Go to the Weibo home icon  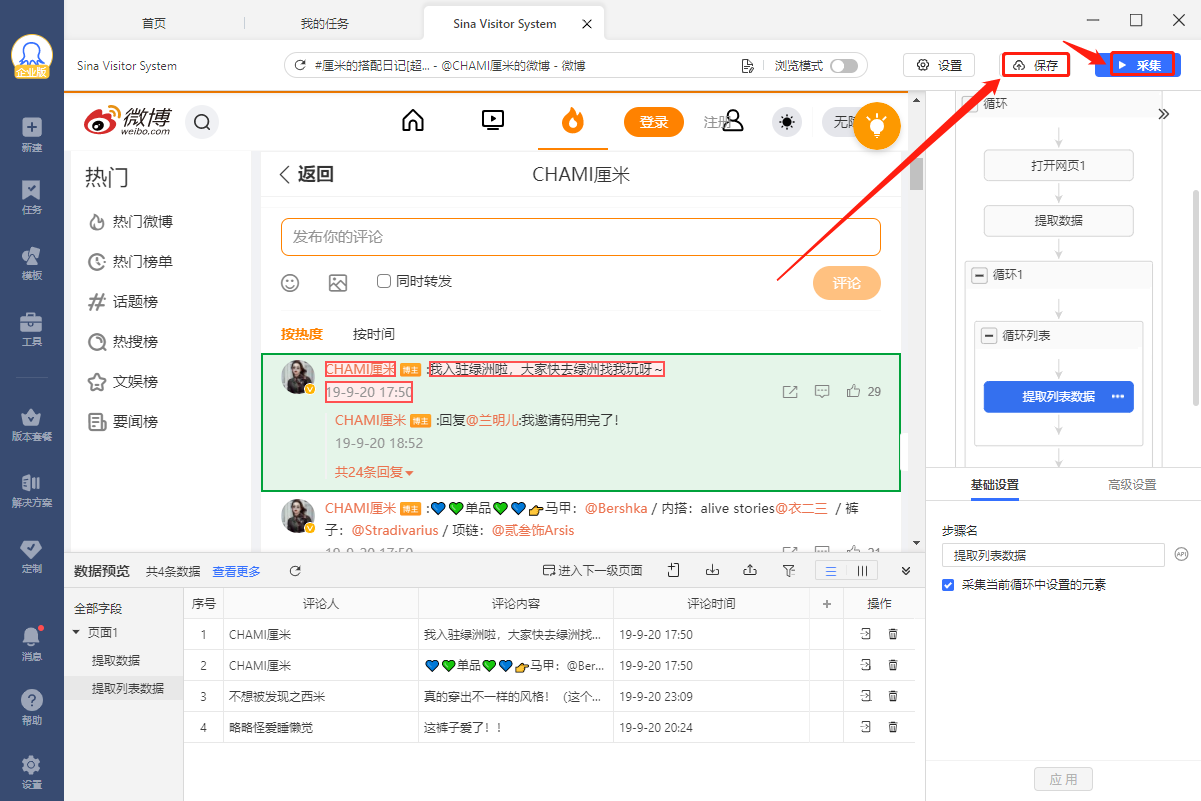413,121
